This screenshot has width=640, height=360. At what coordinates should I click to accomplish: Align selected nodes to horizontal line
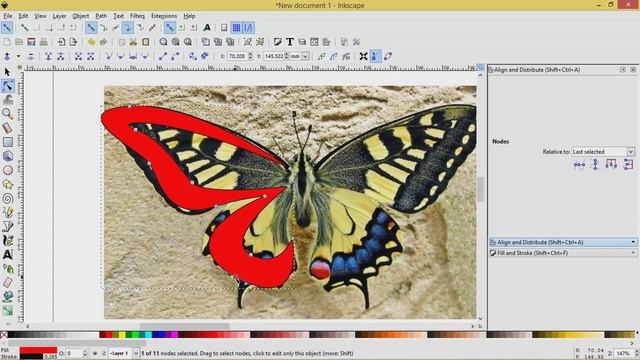coord(579,164)
